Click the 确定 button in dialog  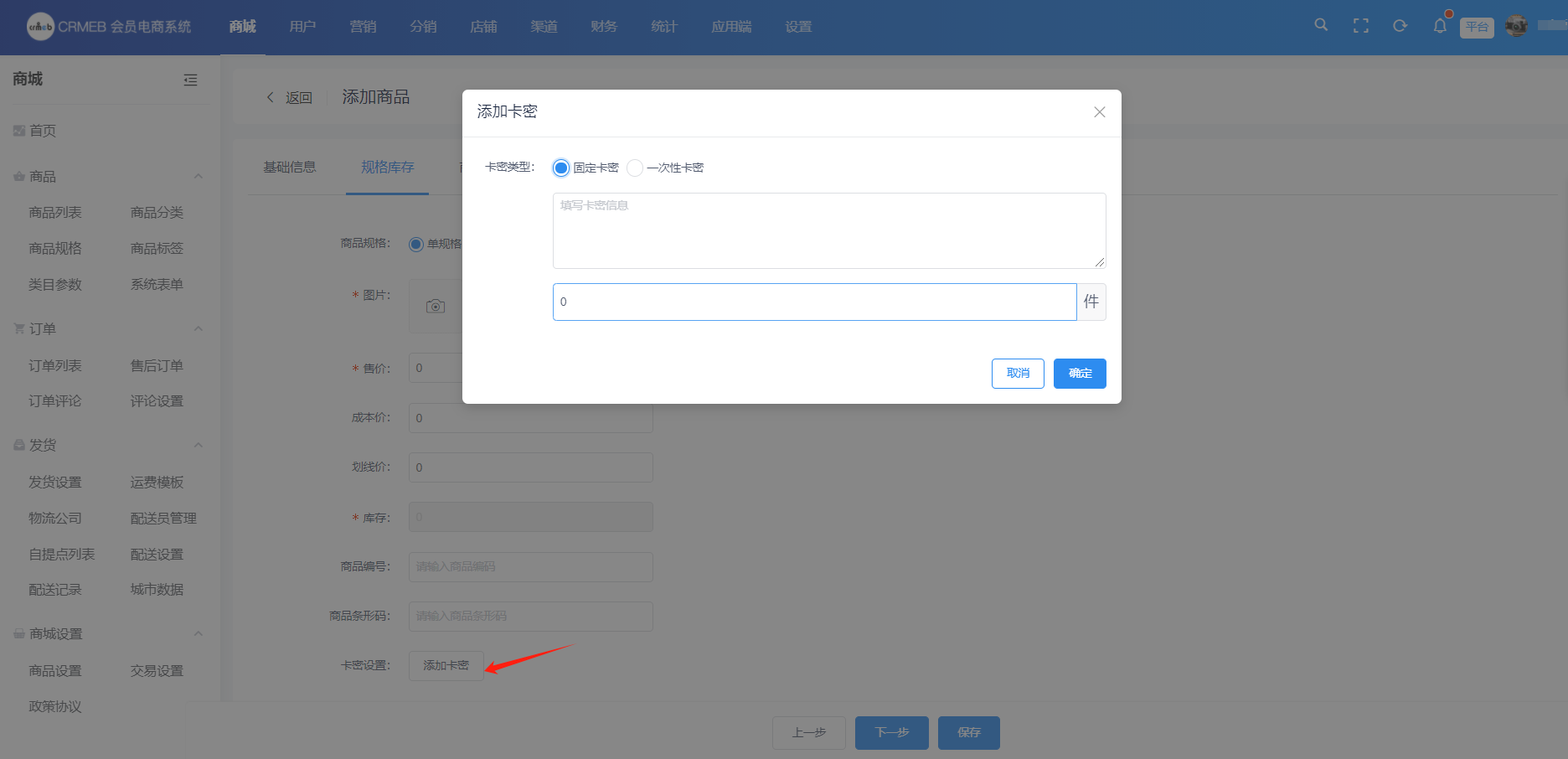[1080, 374]
